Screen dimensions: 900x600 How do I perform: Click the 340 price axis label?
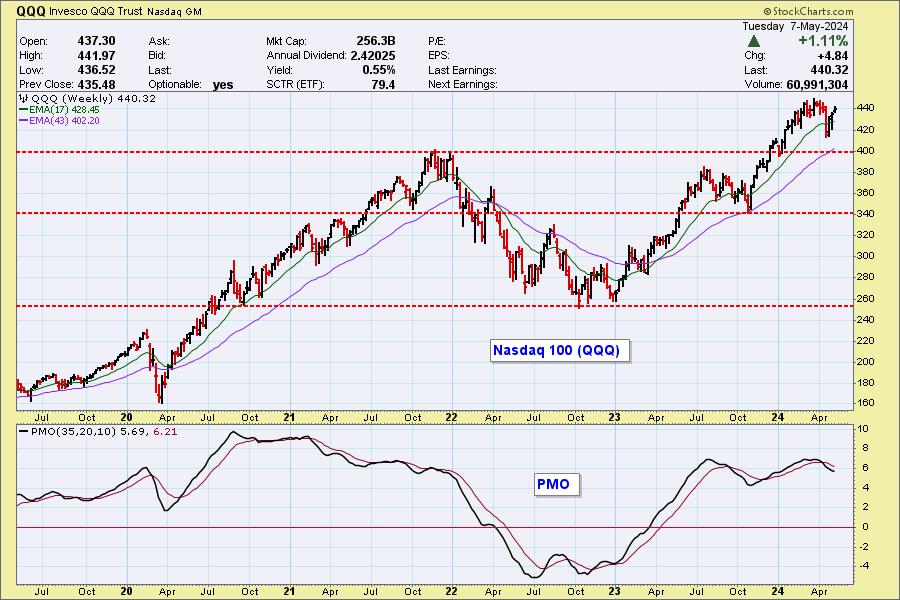click(866, 214)
